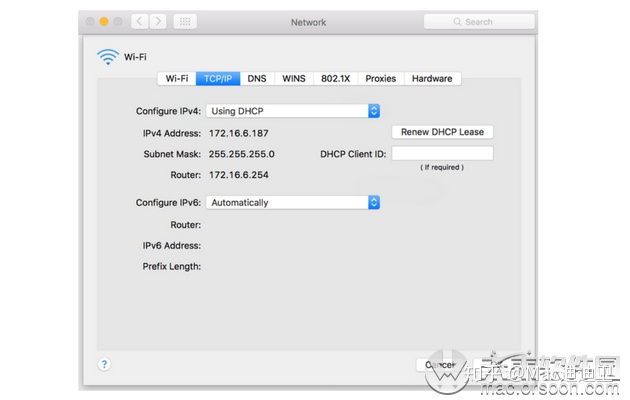Open the 802.1X tab
The width and height of the screenshot is (630, 400).
point(335,78)
